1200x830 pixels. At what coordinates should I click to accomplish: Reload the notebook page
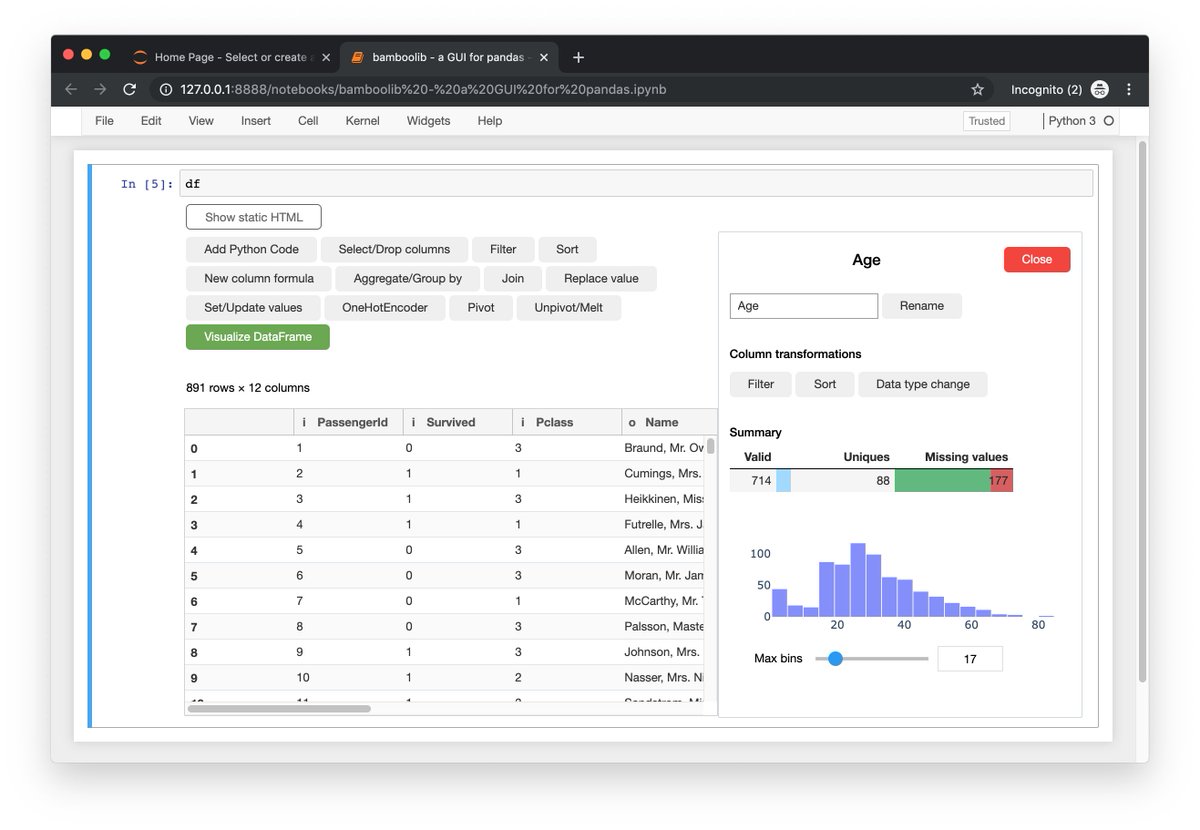click(130, 89)
